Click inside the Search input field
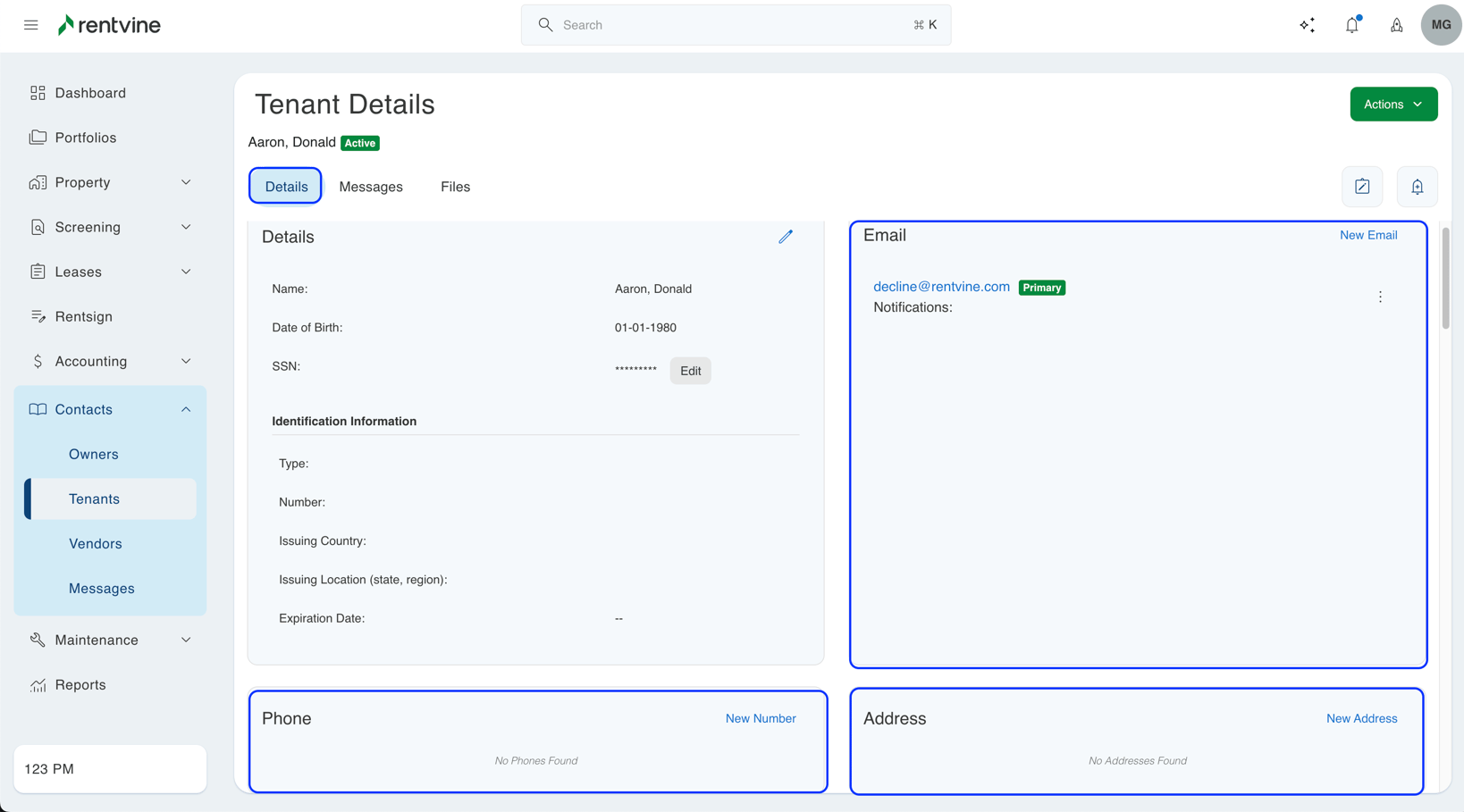Image resolution: width=1464 pixels, height=812 pixels. pyautogui.click(x=715, y=25)
